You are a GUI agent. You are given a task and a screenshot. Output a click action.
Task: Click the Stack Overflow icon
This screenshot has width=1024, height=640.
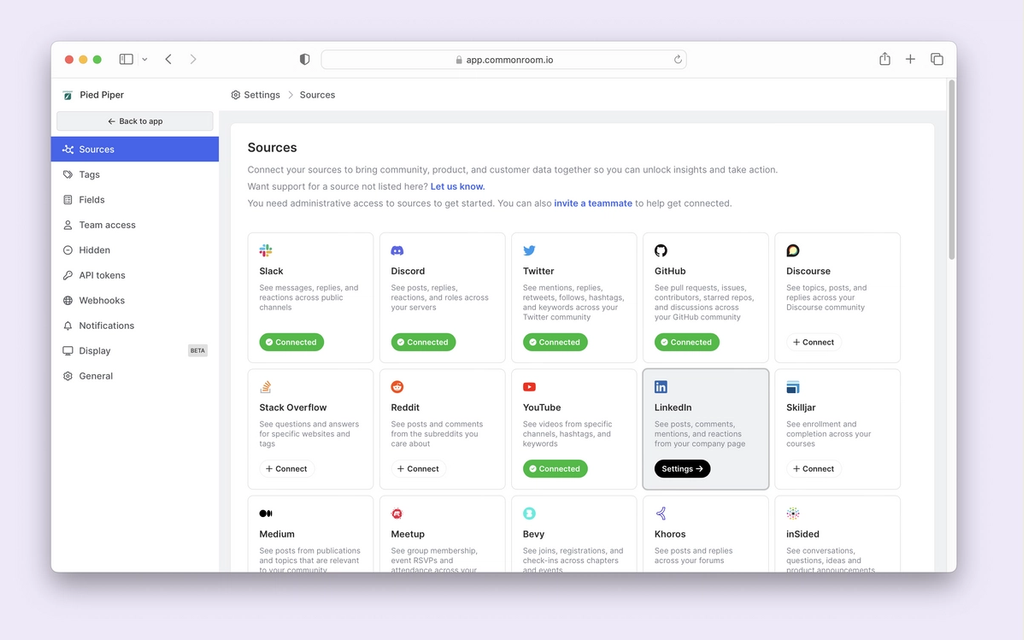coord(265,387)
